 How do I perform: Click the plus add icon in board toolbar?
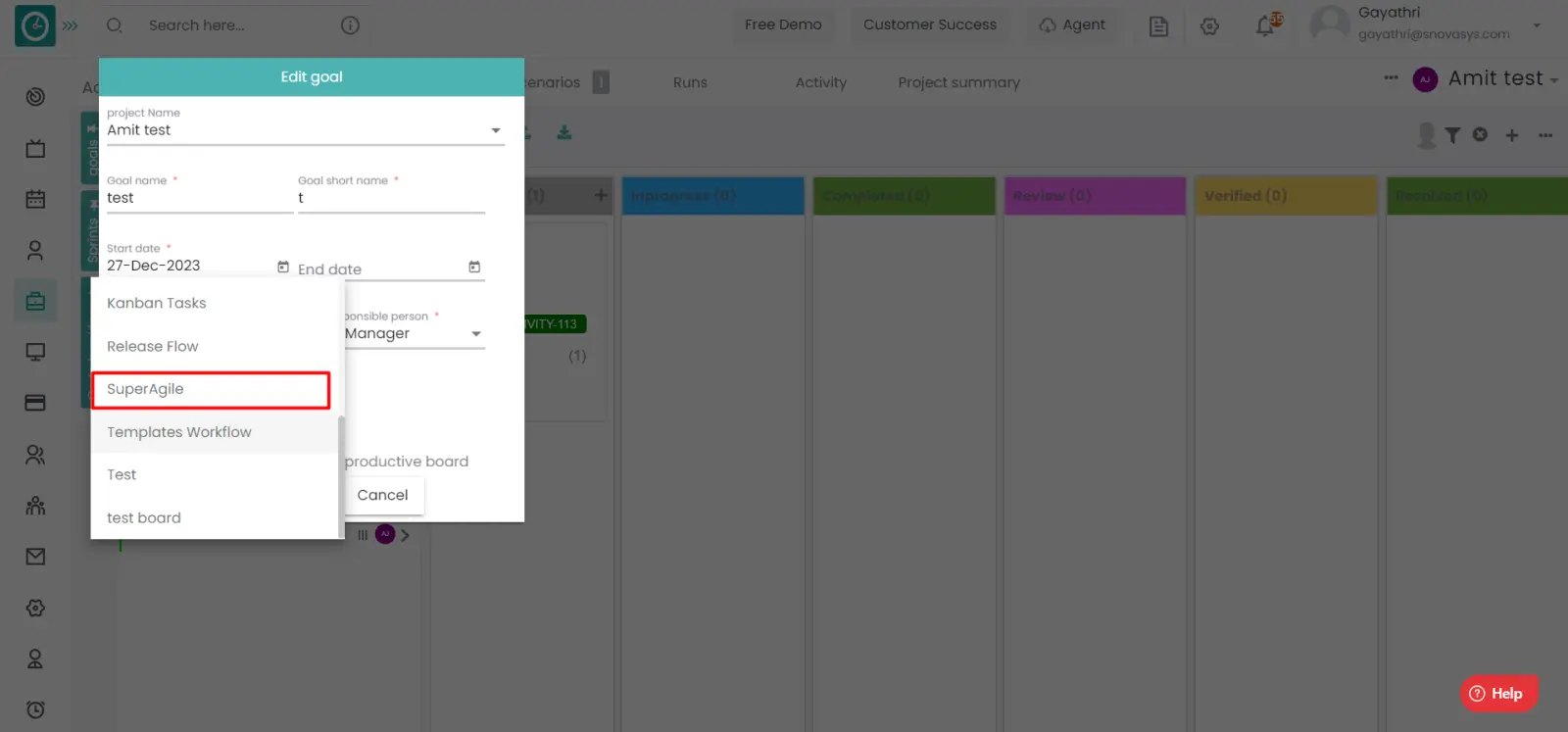tap(1512, 135)
